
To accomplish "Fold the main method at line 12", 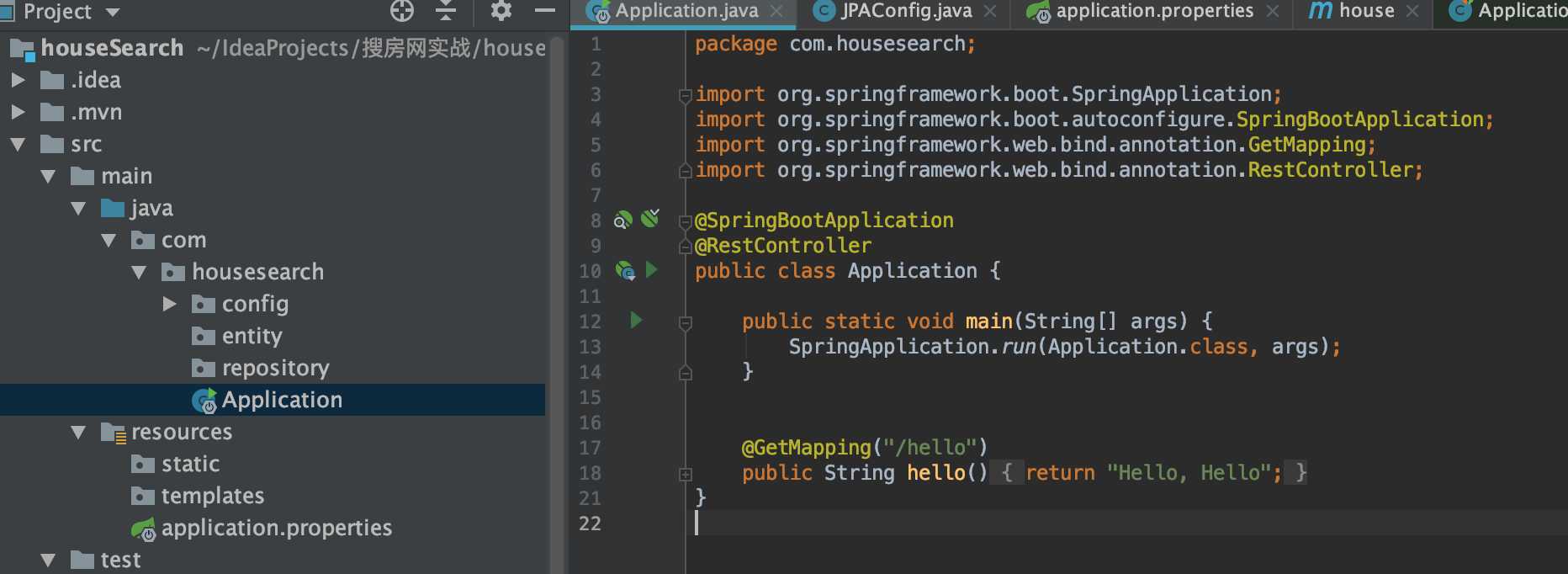I will (x=686, y=323).
